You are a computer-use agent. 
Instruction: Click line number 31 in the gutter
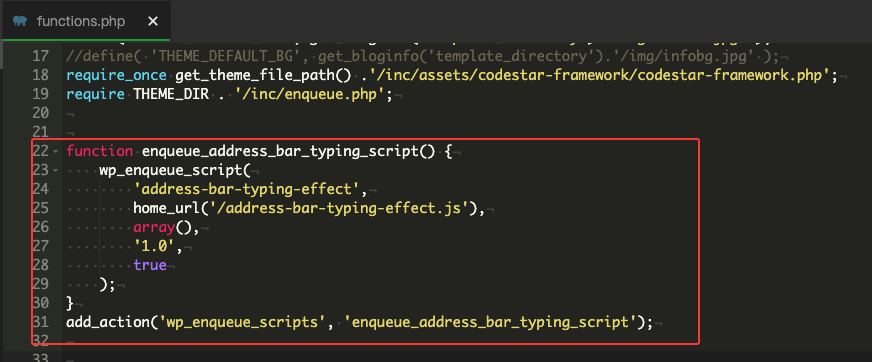(41, 323)
